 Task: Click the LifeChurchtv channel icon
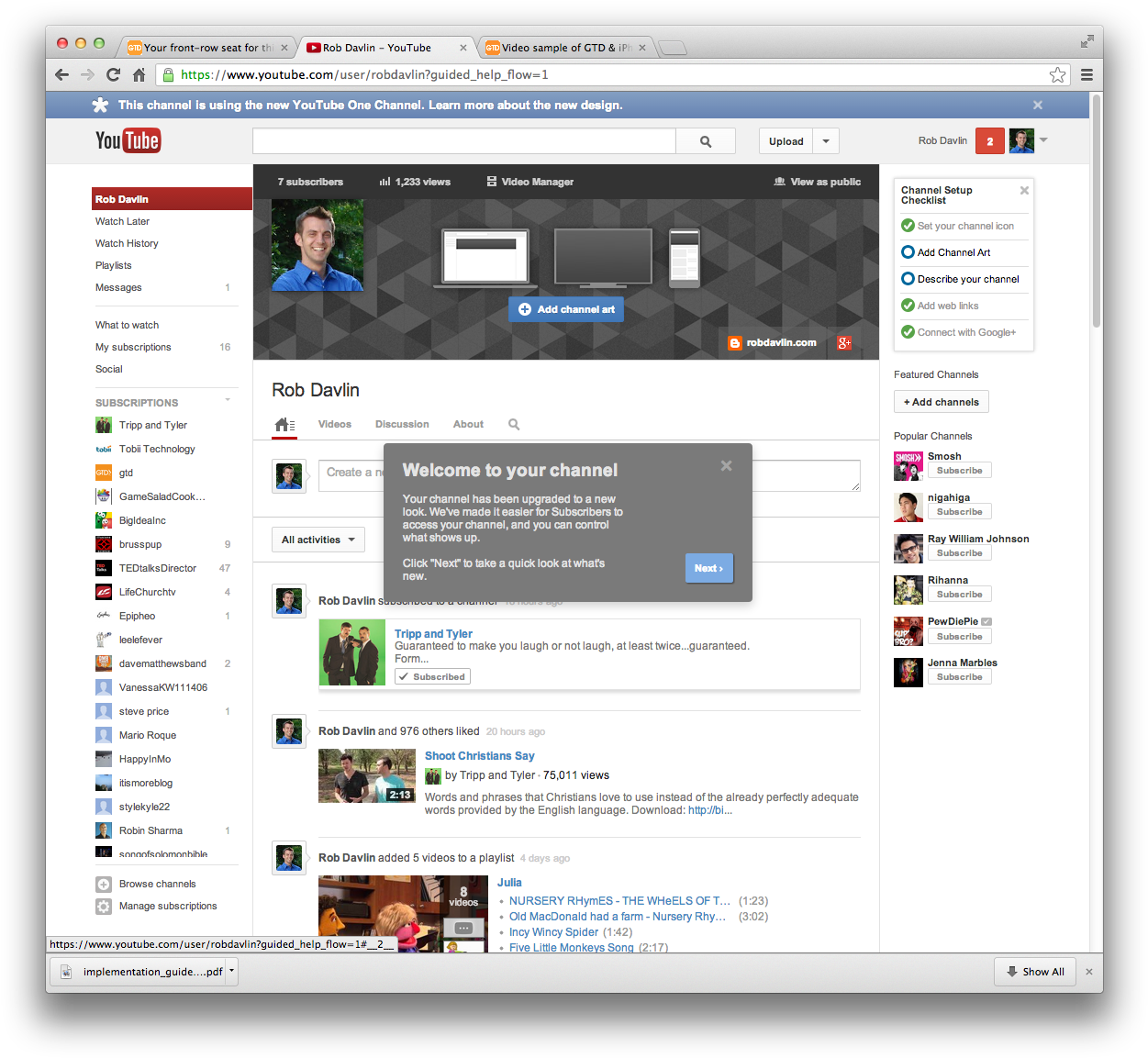coord(104,592)
